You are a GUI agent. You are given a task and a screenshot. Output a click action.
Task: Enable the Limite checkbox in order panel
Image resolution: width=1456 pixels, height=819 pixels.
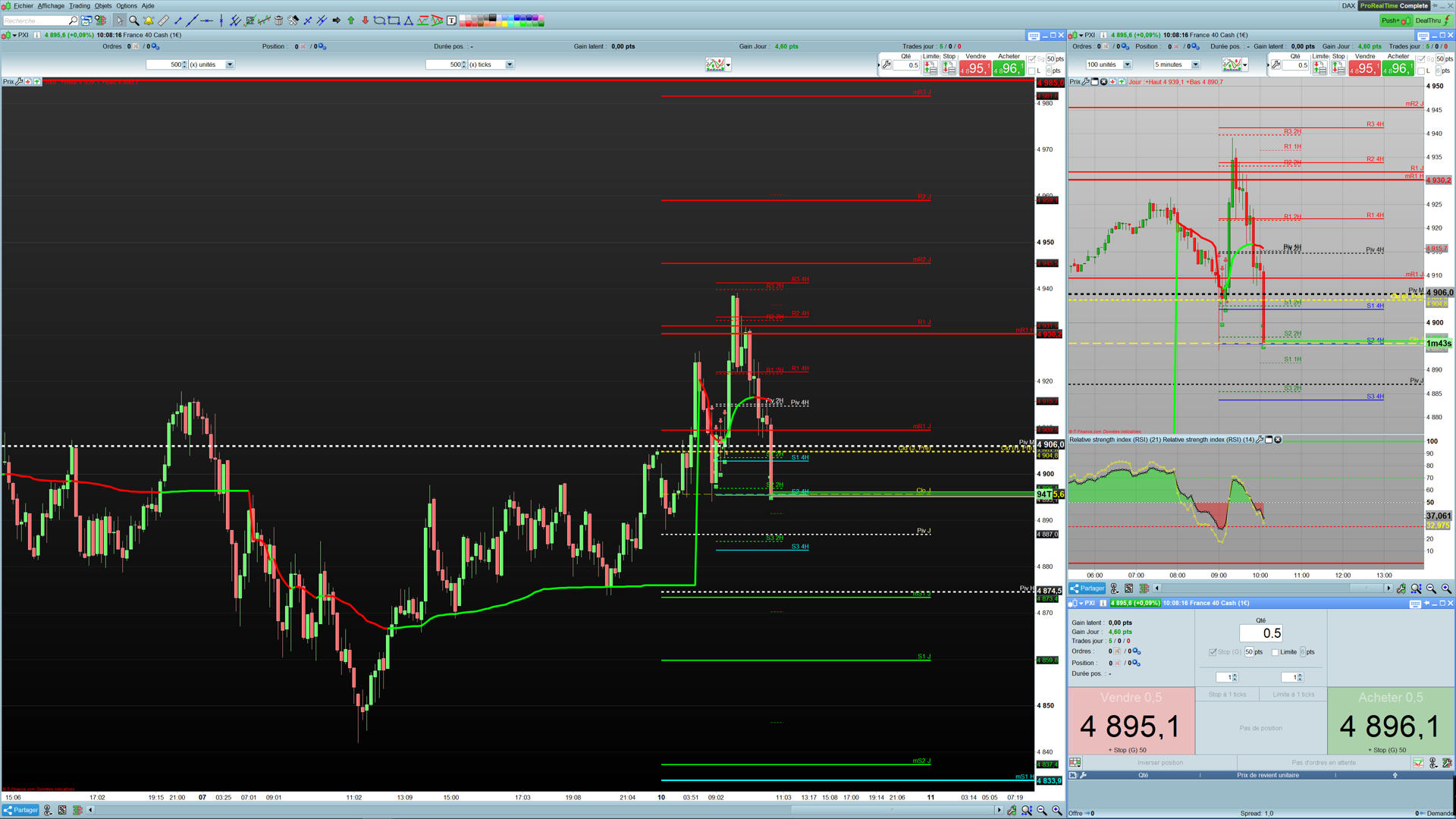point(1276,652)
